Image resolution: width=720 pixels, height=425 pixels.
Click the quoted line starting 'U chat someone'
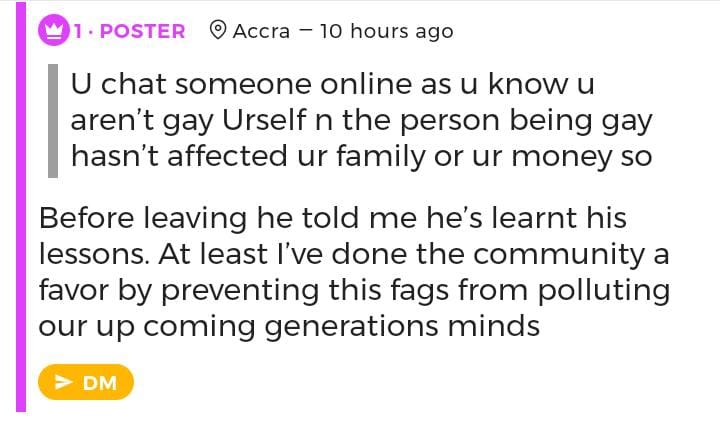tap(333, 85)
